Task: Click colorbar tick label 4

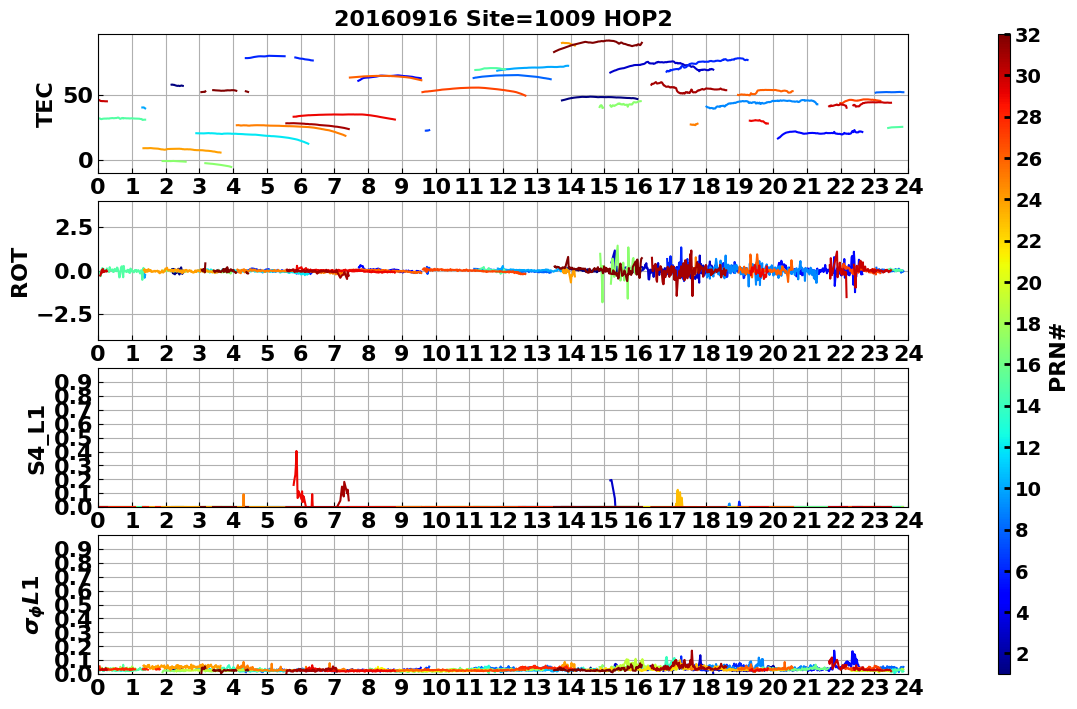Action: [1023, 612]
